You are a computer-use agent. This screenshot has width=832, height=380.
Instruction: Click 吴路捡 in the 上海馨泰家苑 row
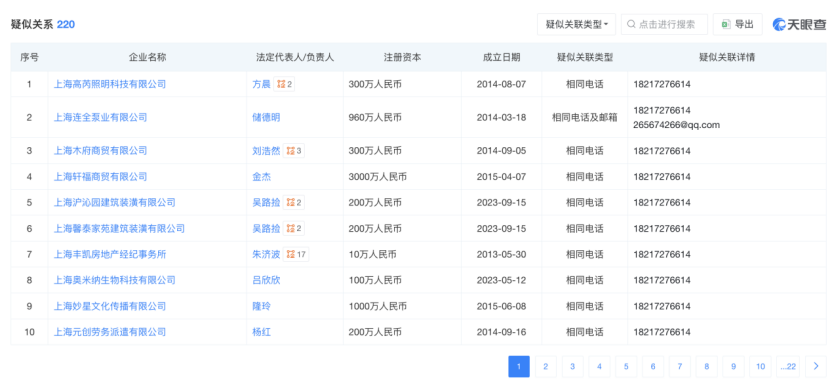tap(266, 229)
